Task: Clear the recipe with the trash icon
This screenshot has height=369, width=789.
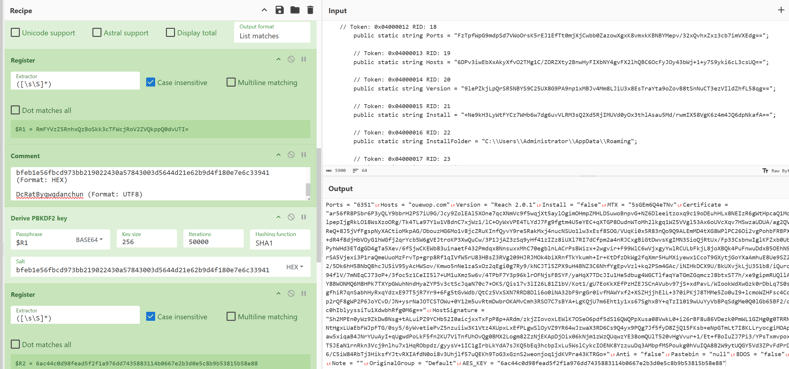Action: pos(310,10)
